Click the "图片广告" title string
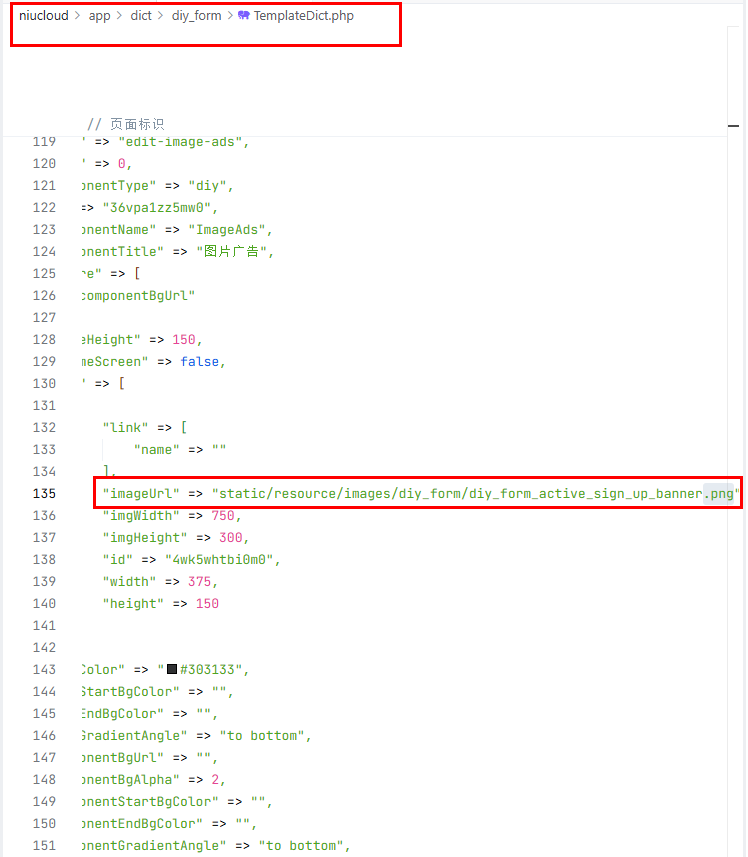The image size is (748, 857). pyautogui.click(x=231, y=251)
